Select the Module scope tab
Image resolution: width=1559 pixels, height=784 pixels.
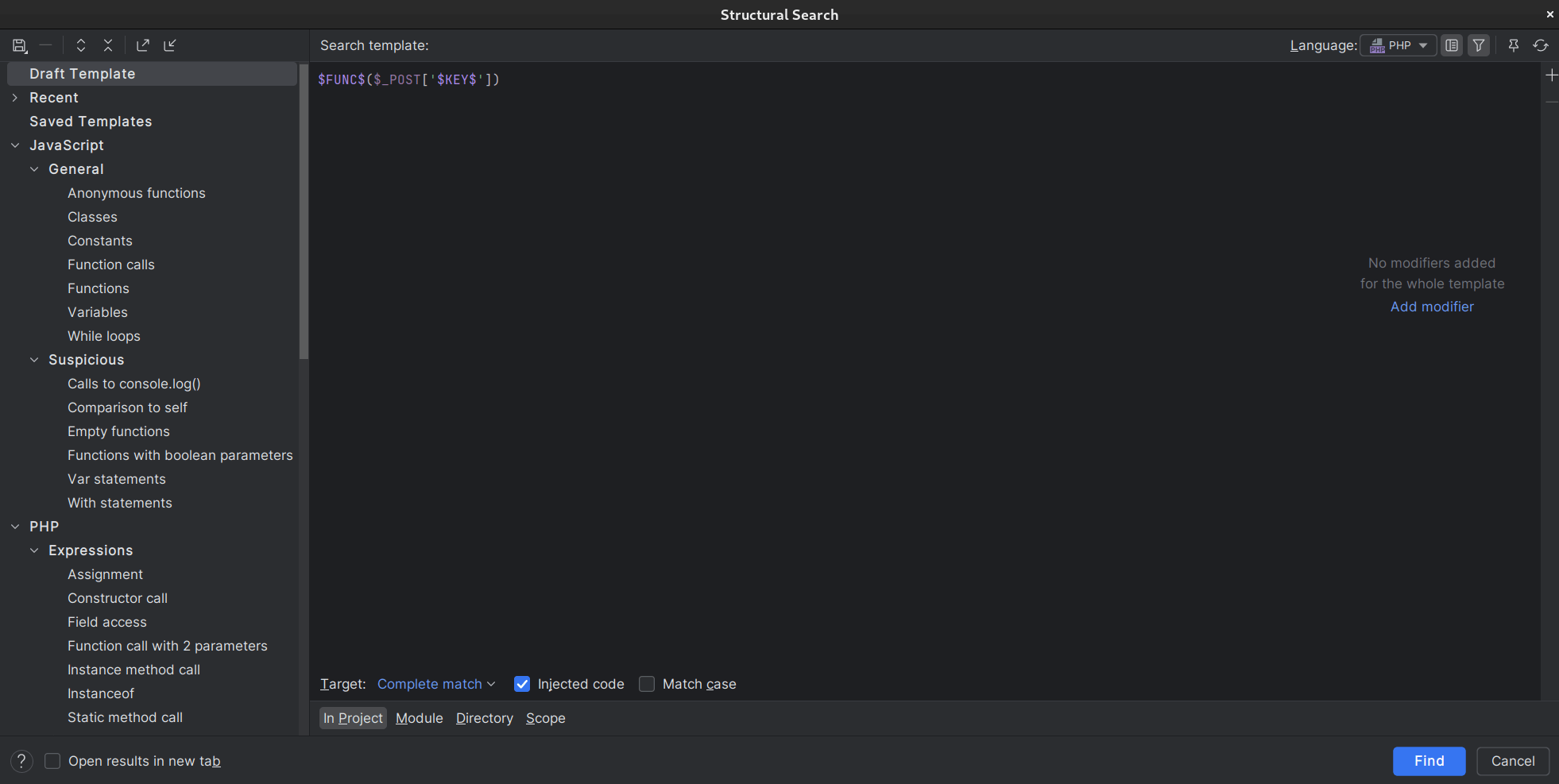point(419,718)
